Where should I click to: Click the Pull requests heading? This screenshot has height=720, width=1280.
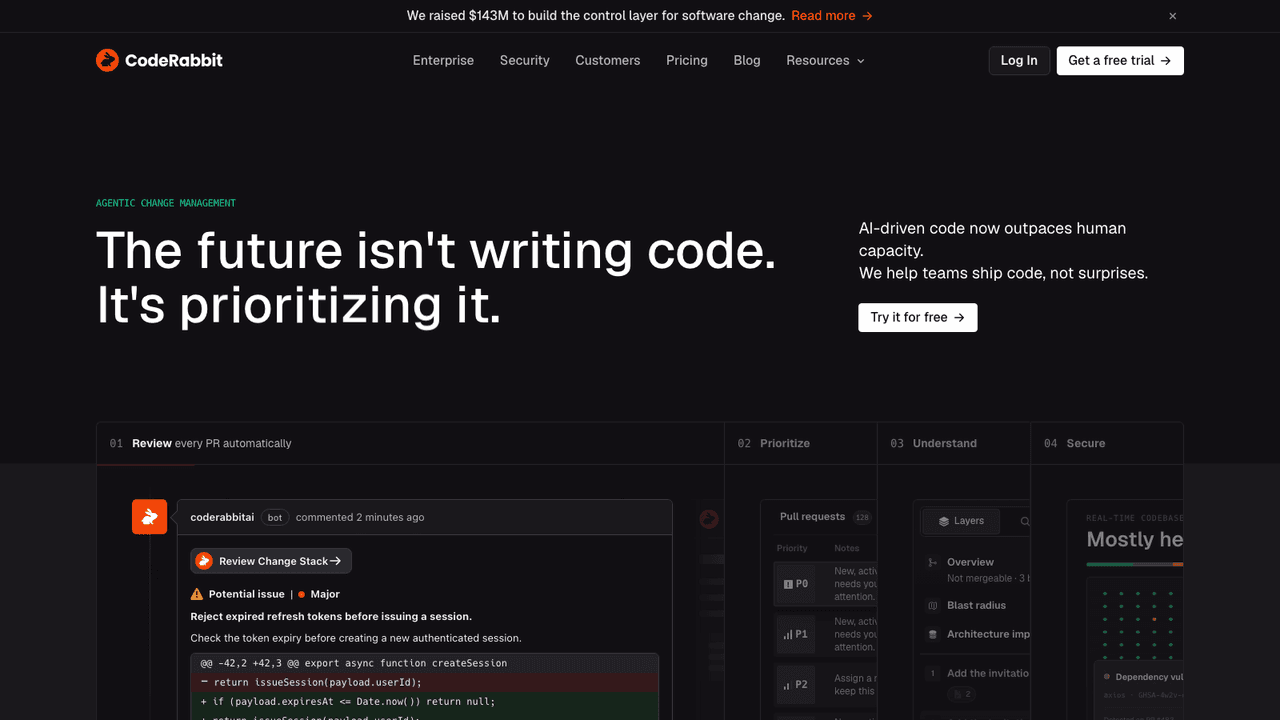point(812,517)
